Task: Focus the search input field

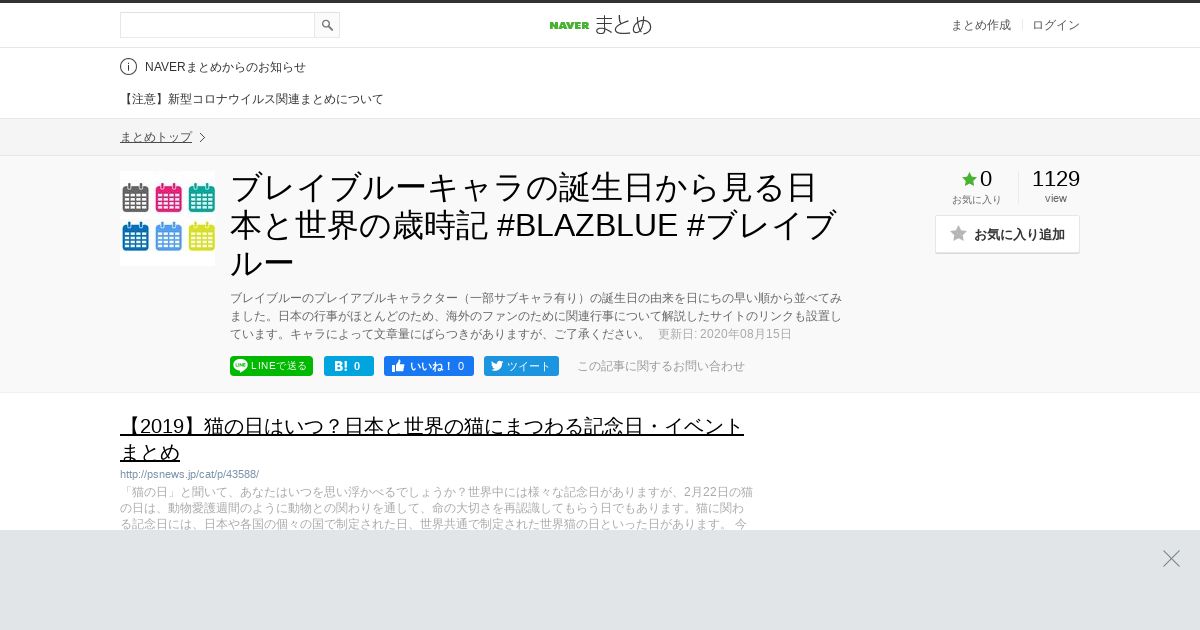Action: point(217,25)
